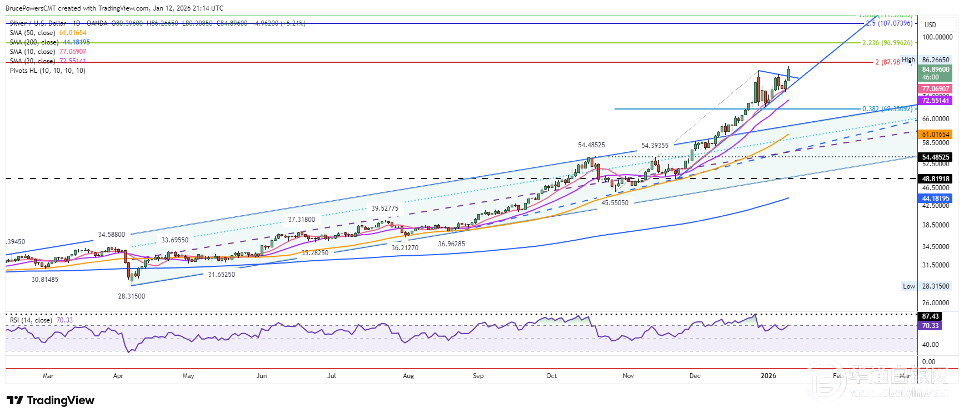This screenshot has height=418, width=964.
Task: Click the 28.31500 pivot low label in April
Action: click(x=131, y=296)
